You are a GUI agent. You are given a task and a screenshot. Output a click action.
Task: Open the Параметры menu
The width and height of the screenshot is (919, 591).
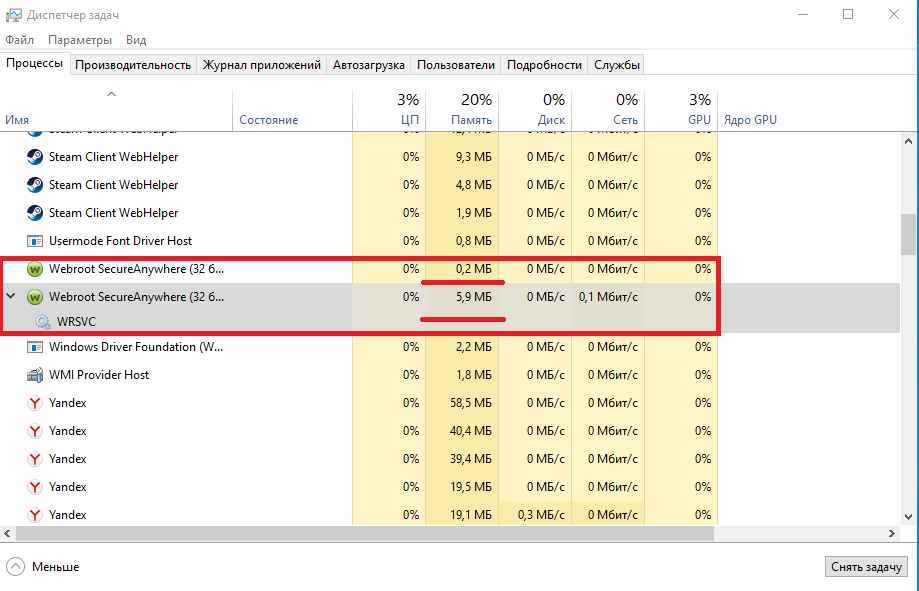(80, 40)
